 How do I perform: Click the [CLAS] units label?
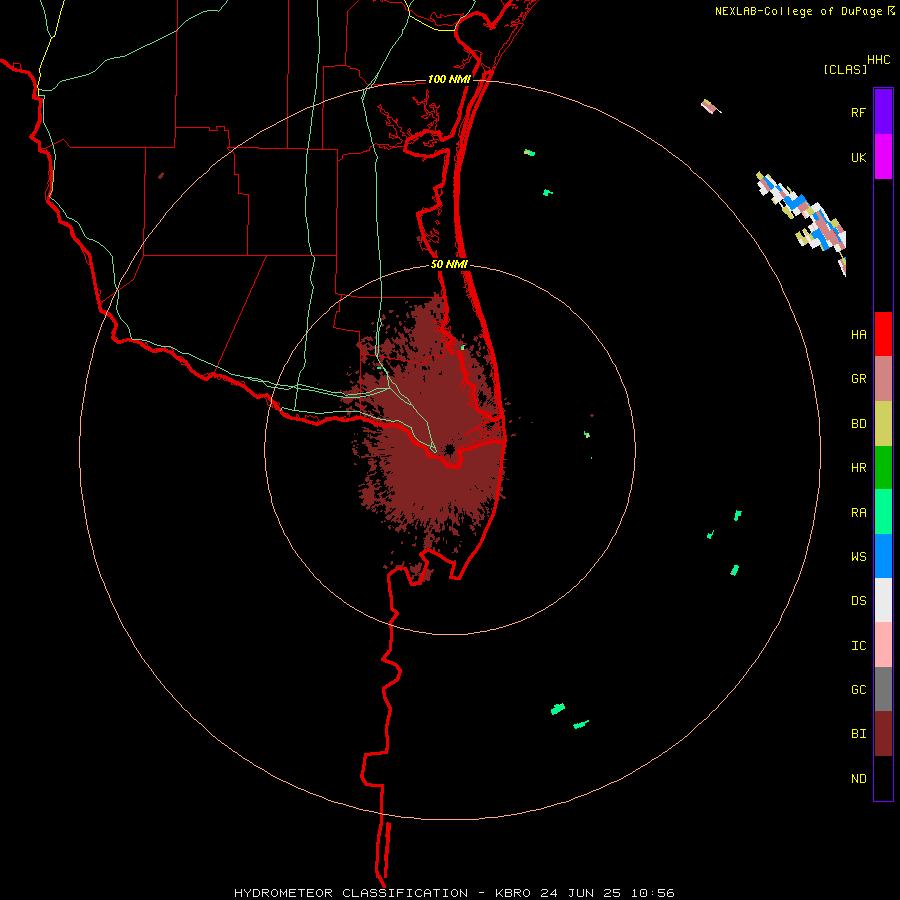(845, 70)
